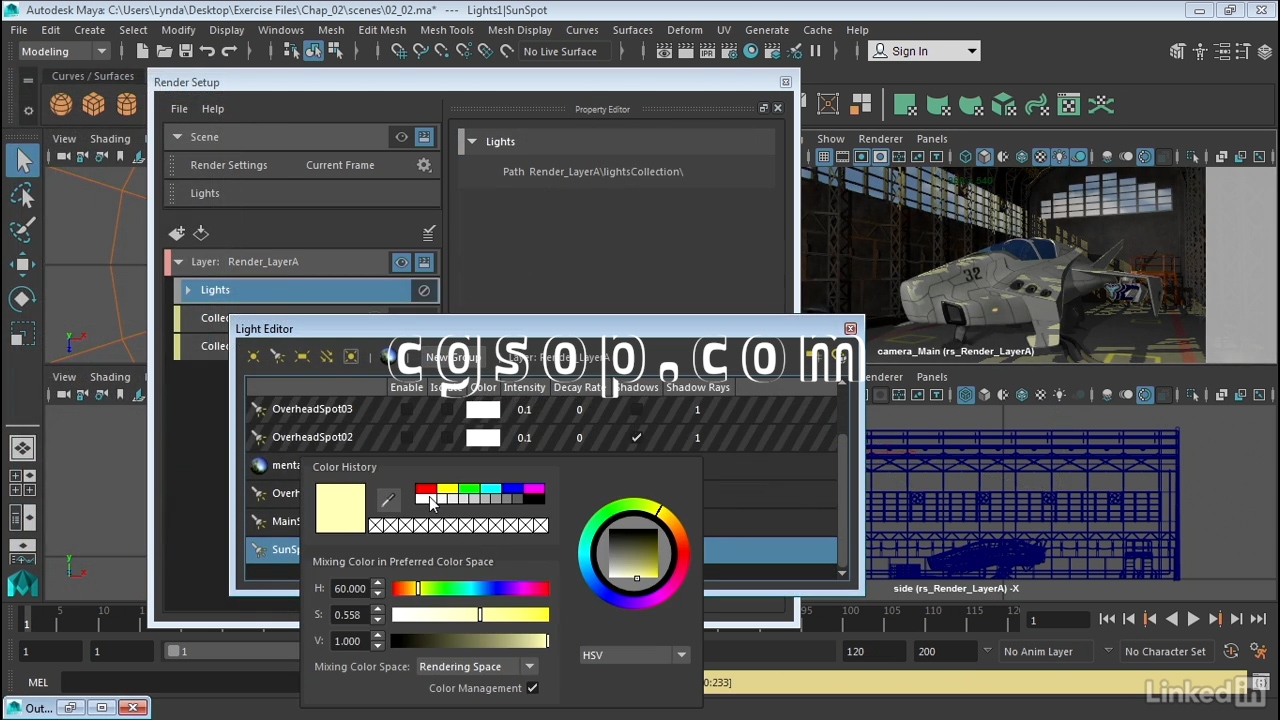The width and height of the screenshot is (1280, 720).
Task: Toggle Shadows checkbox for OverheadSpot02
Action: click(636, 437)
